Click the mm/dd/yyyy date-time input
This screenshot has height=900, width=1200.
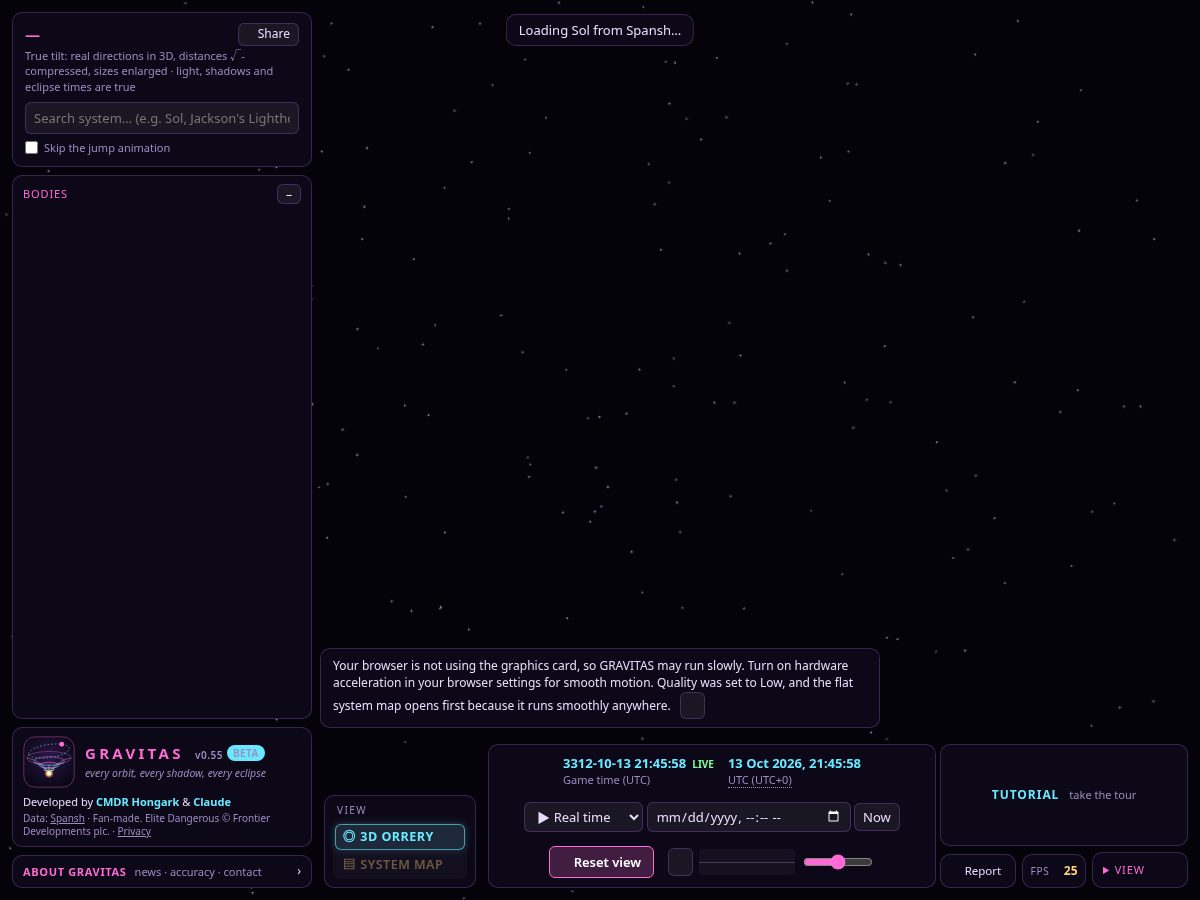pos(749,817)
